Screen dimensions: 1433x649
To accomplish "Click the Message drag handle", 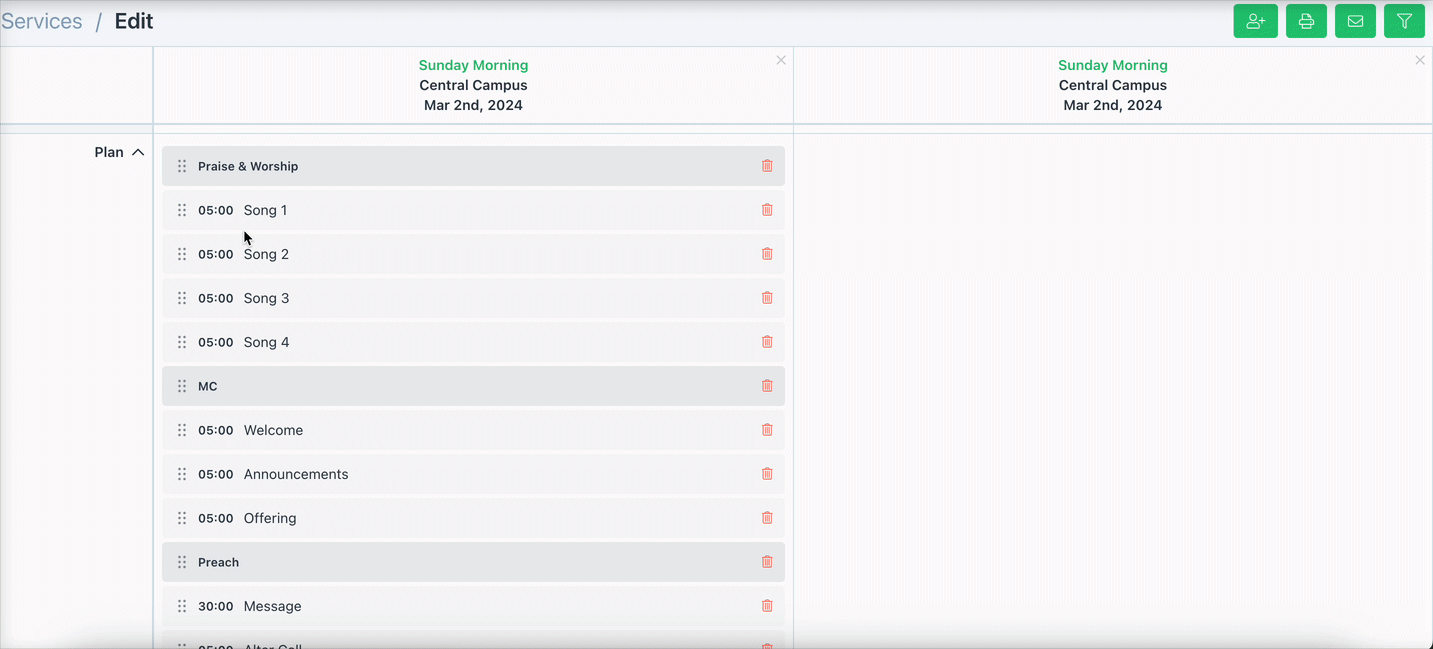I will [x=182, y=606].
